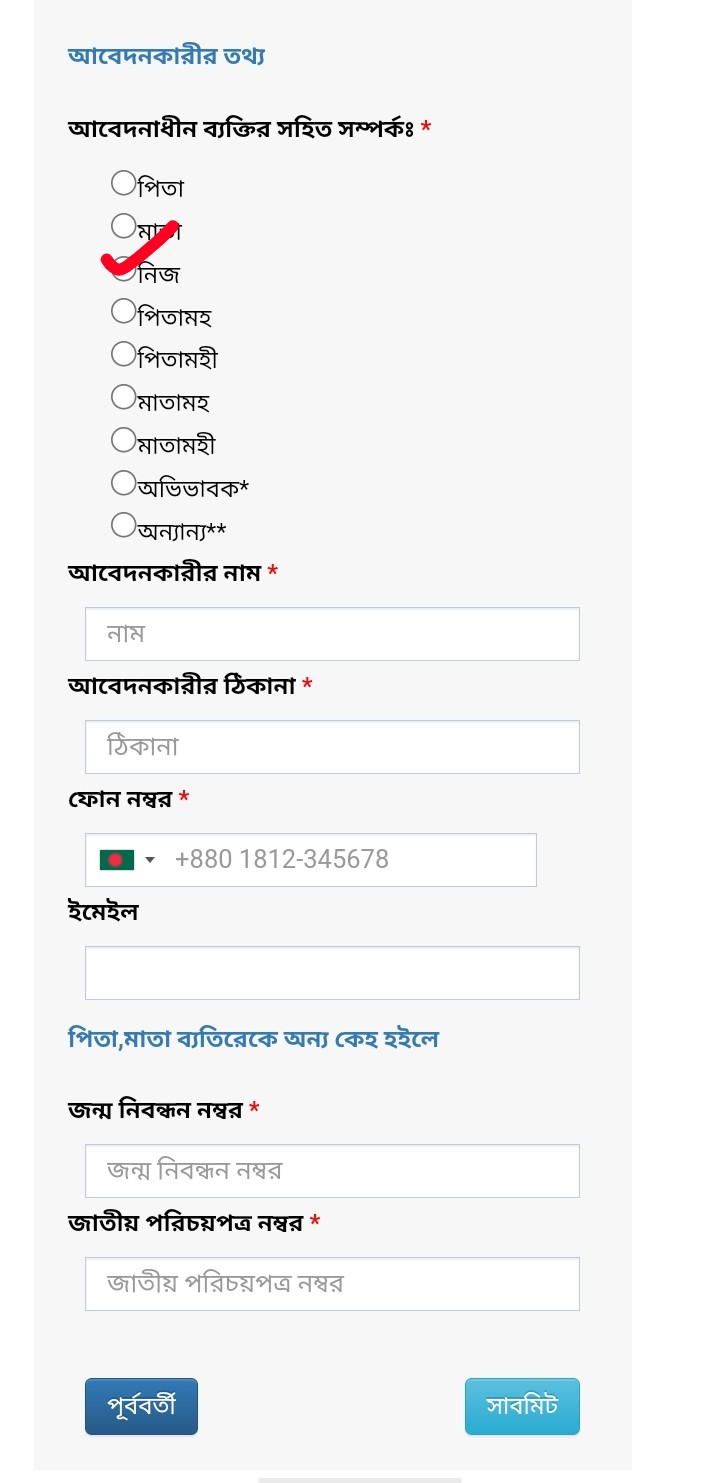Click the ইমেইল email input box
The width and height of the screenshot is (720, 1483).
click(332, 973)
